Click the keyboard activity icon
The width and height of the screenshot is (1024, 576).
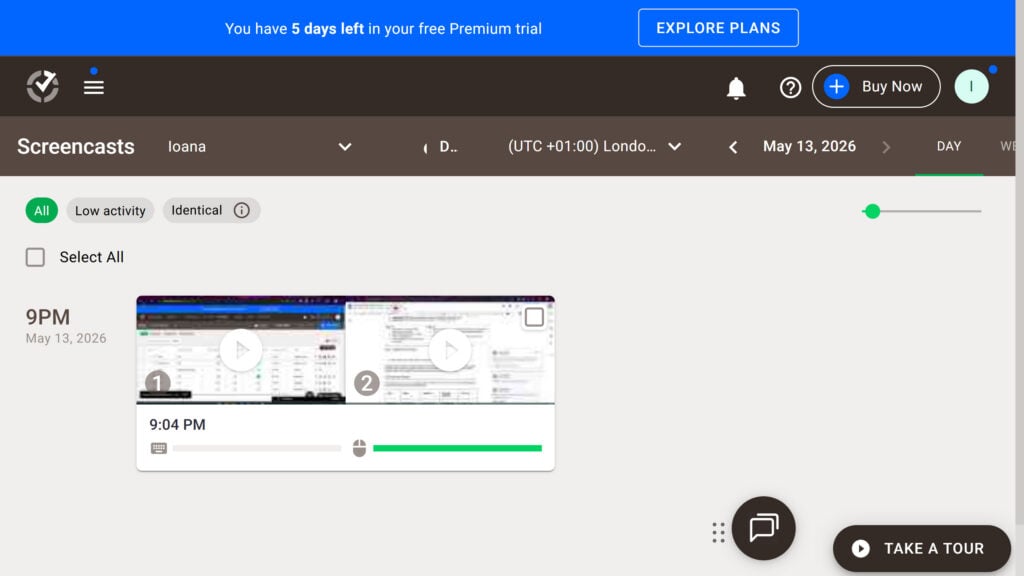click(159, 448)
